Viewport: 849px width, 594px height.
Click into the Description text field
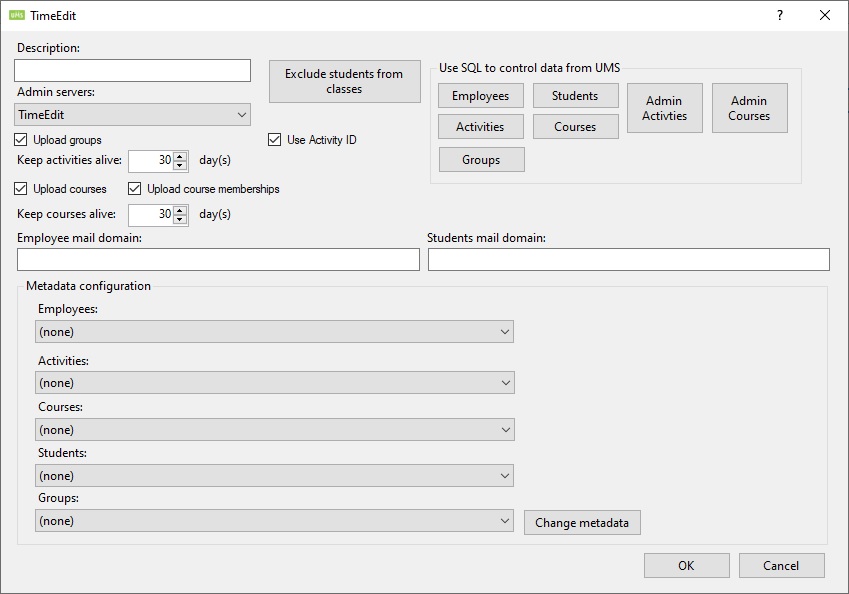[x=132, y=70]
